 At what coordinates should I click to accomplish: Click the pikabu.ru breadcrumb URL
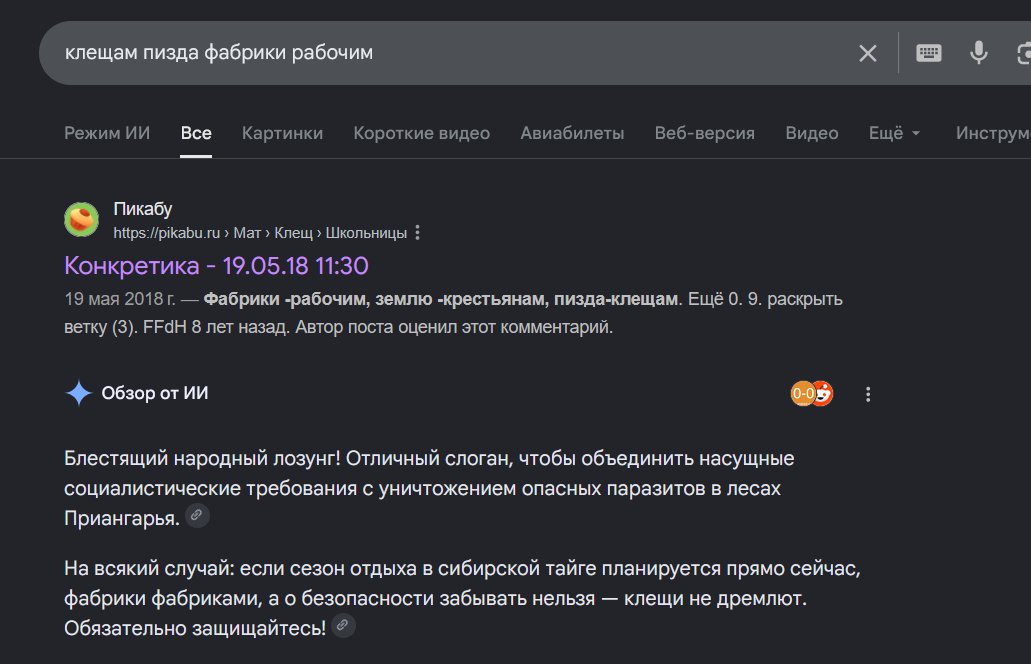260,233
